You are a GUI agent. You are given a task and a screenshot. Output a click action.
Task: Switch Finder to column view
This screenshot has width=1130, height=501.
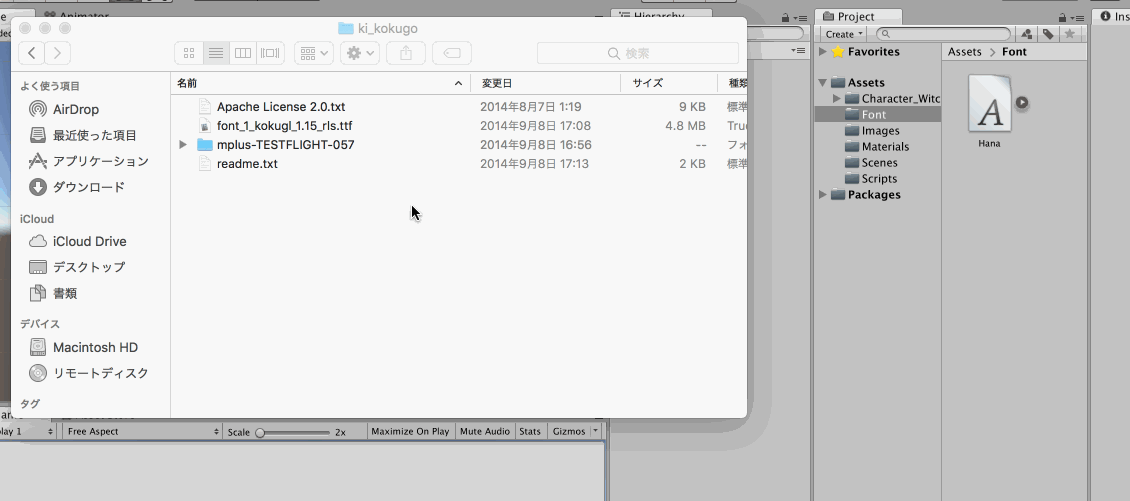click(243, 53)
